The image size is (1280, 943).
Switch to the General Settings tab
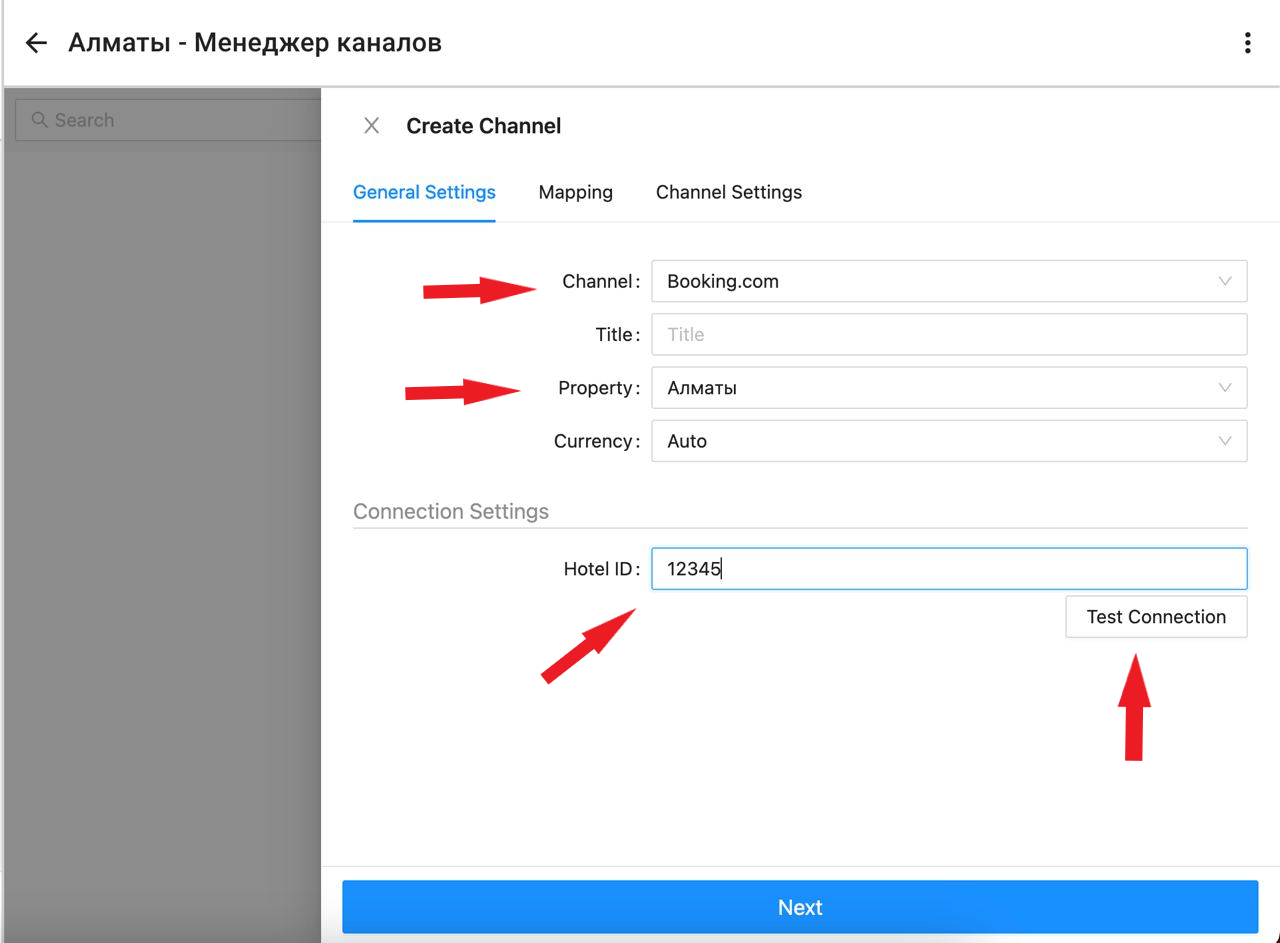point(424,192)
